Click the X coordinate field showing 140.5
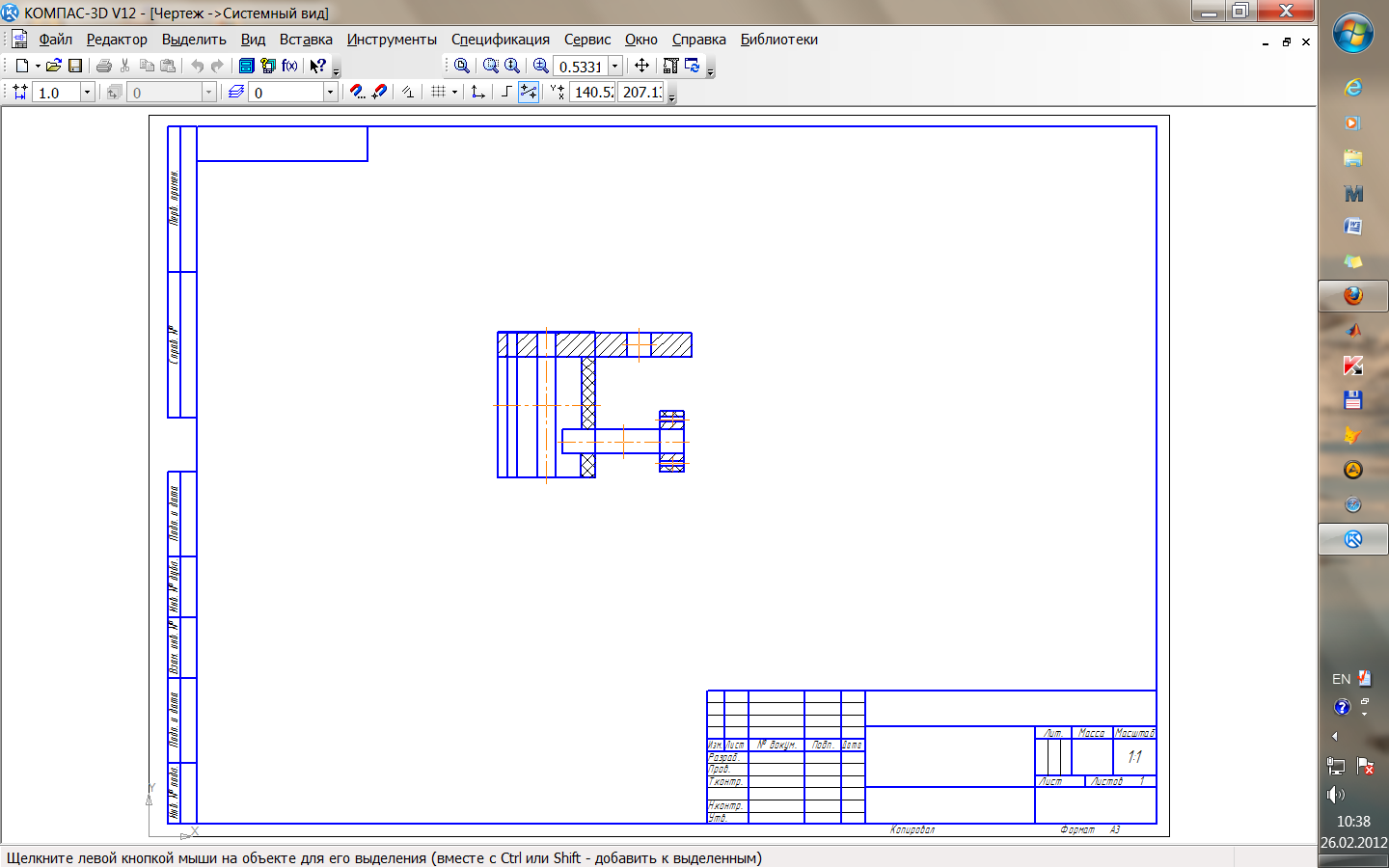Viewport: 1389px width, 868px height. tap(592, 93)
